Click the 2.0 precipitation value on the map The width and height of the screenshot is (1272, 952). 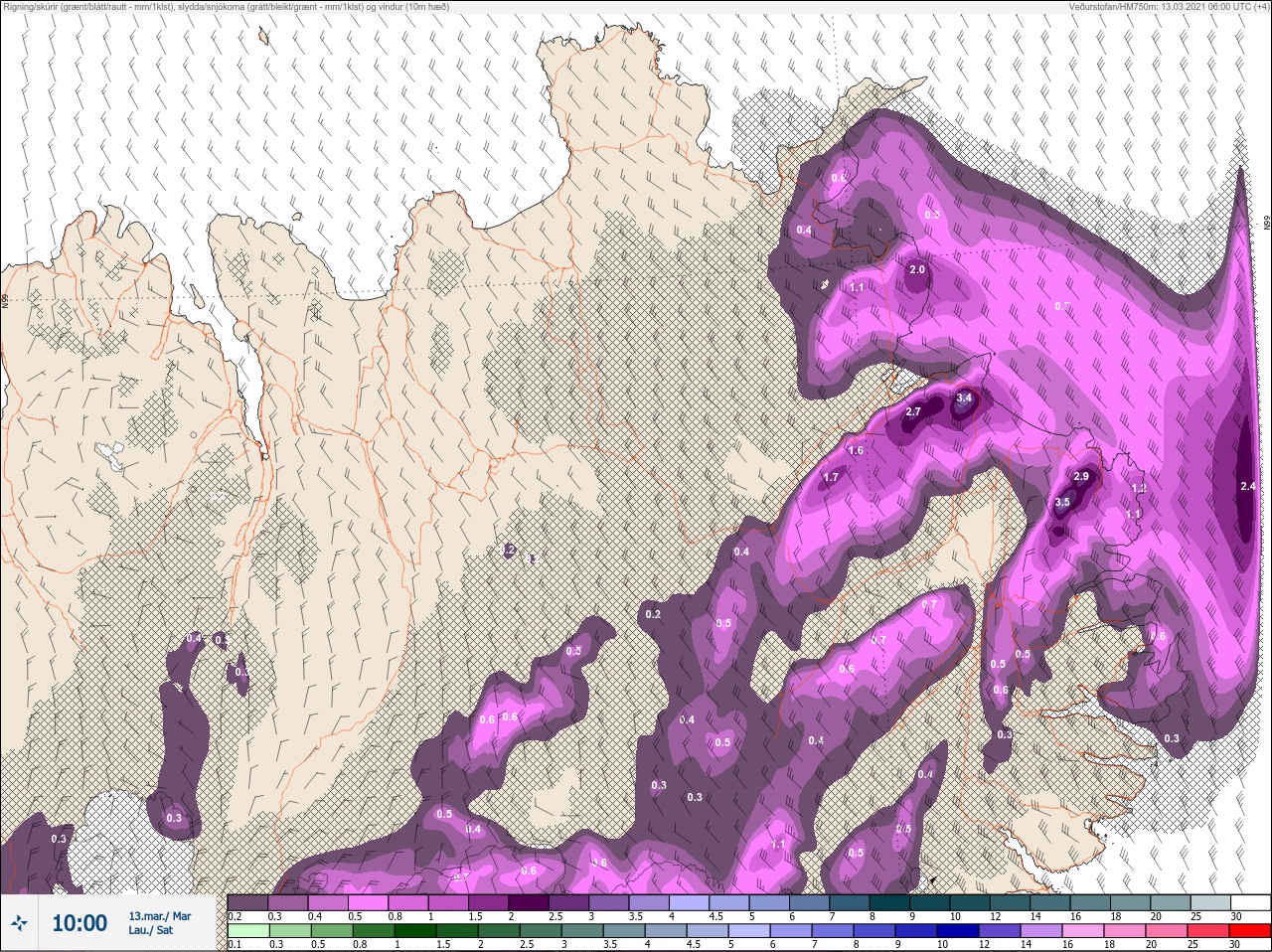[917, 269]
